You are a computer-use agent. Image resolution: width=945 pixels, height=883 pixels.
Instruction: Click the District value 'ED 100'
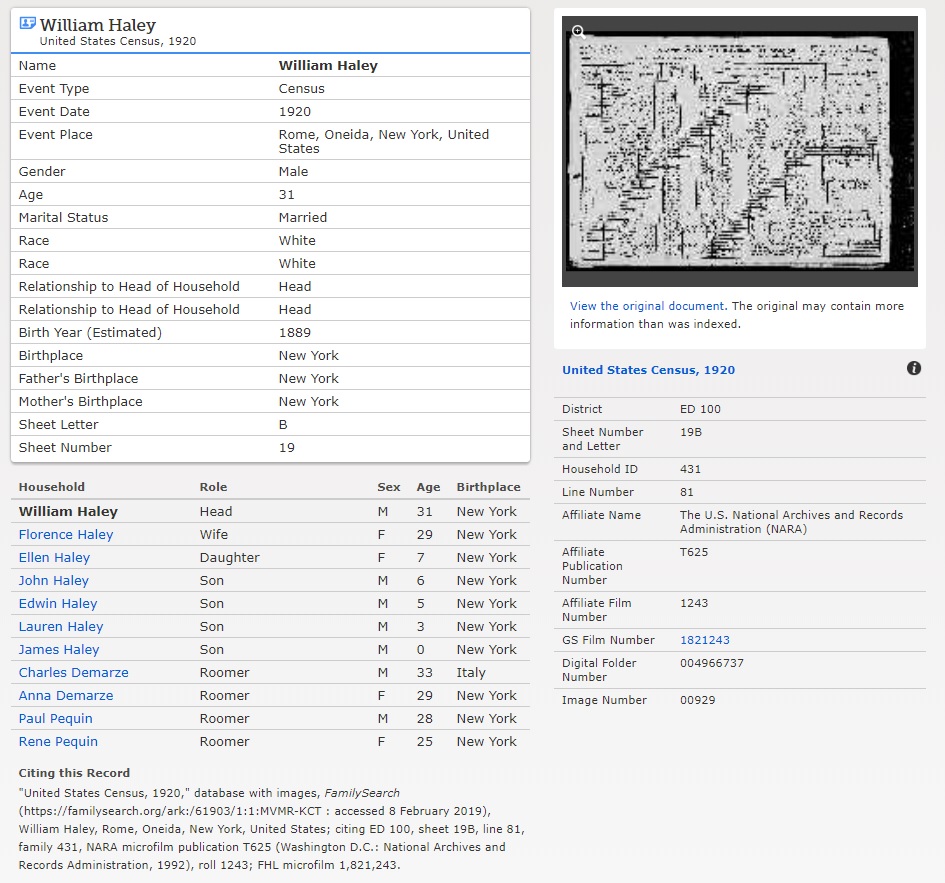coord(700,409)
